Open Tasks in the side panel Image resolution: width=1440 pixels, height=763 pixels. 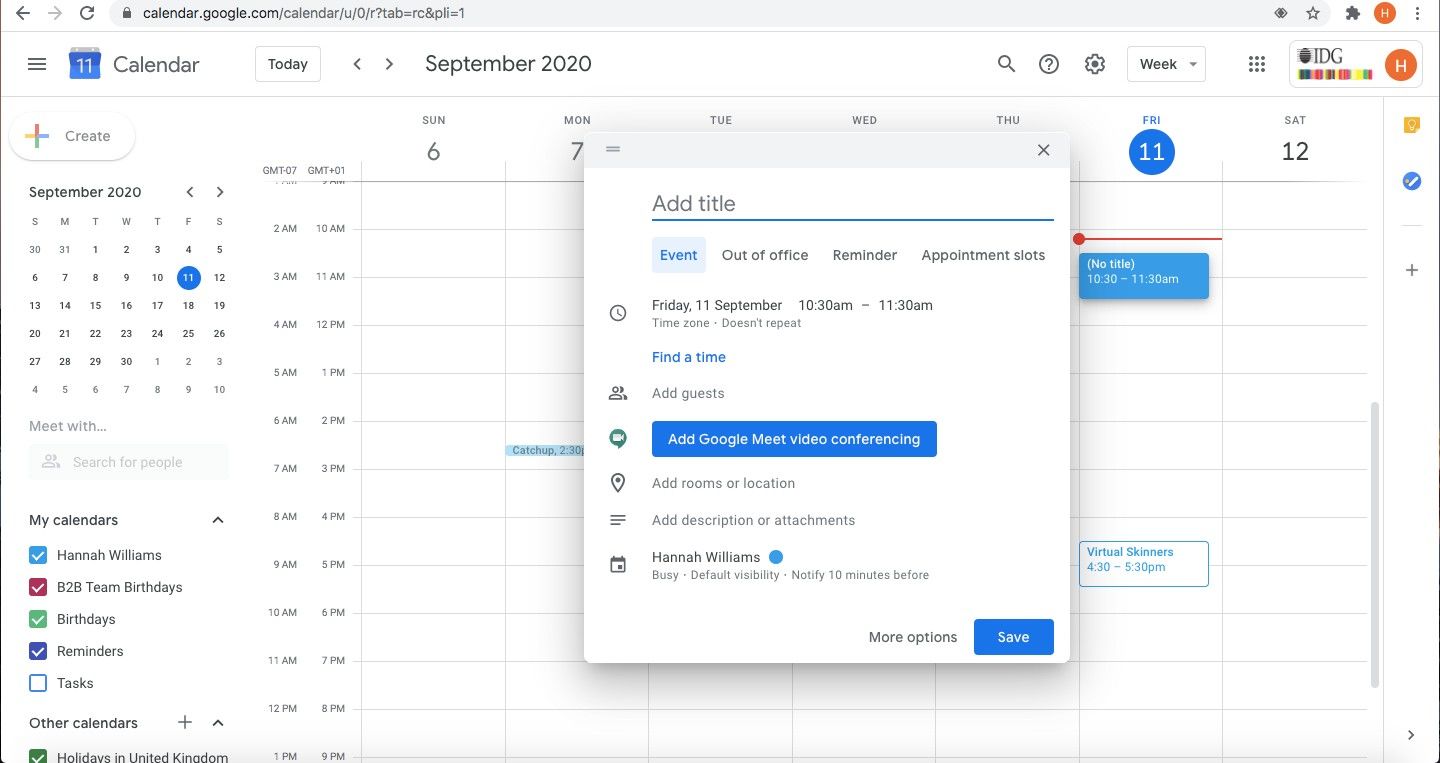1411,181
